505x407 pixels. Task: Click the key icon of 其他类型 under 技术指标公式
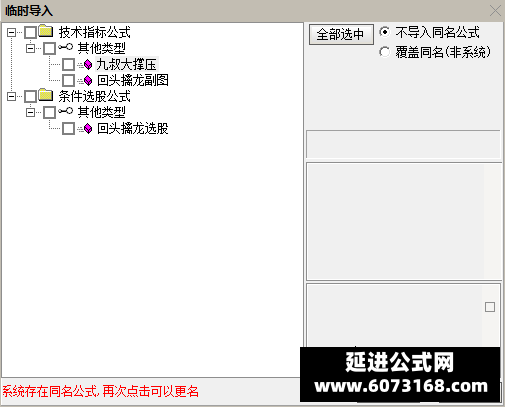tap(65, 47)
